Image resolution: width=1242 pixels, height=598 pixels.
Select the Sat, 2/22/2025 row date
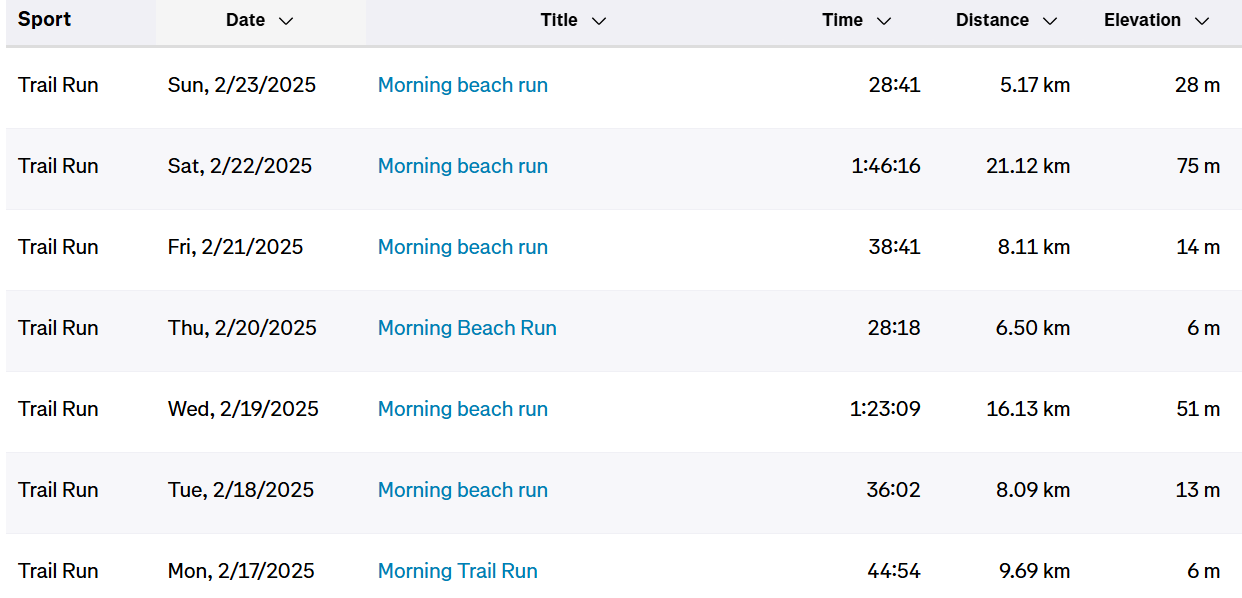pos(240,166)
